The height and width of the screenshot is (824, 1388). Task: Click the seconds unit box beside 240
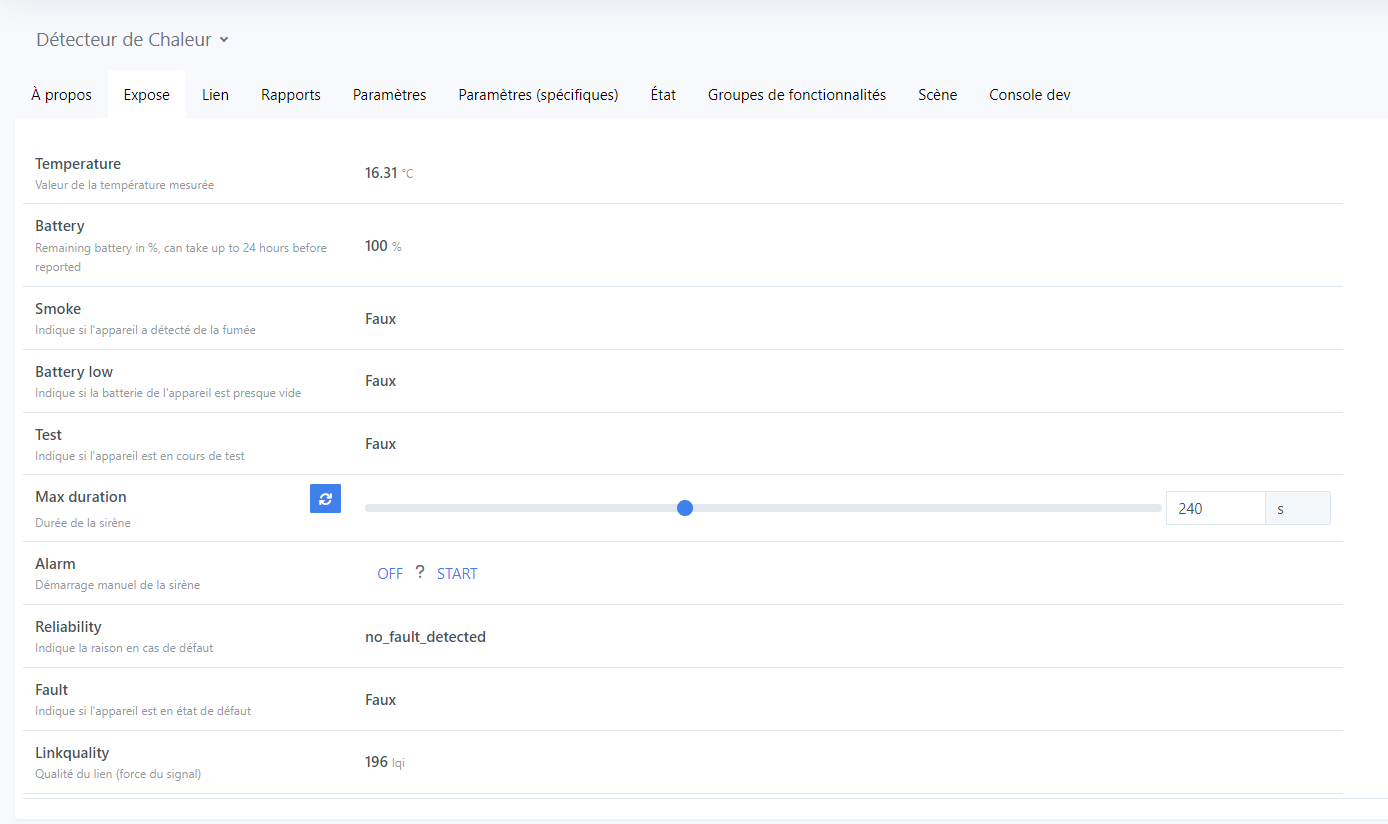(x=1297, y=508)
